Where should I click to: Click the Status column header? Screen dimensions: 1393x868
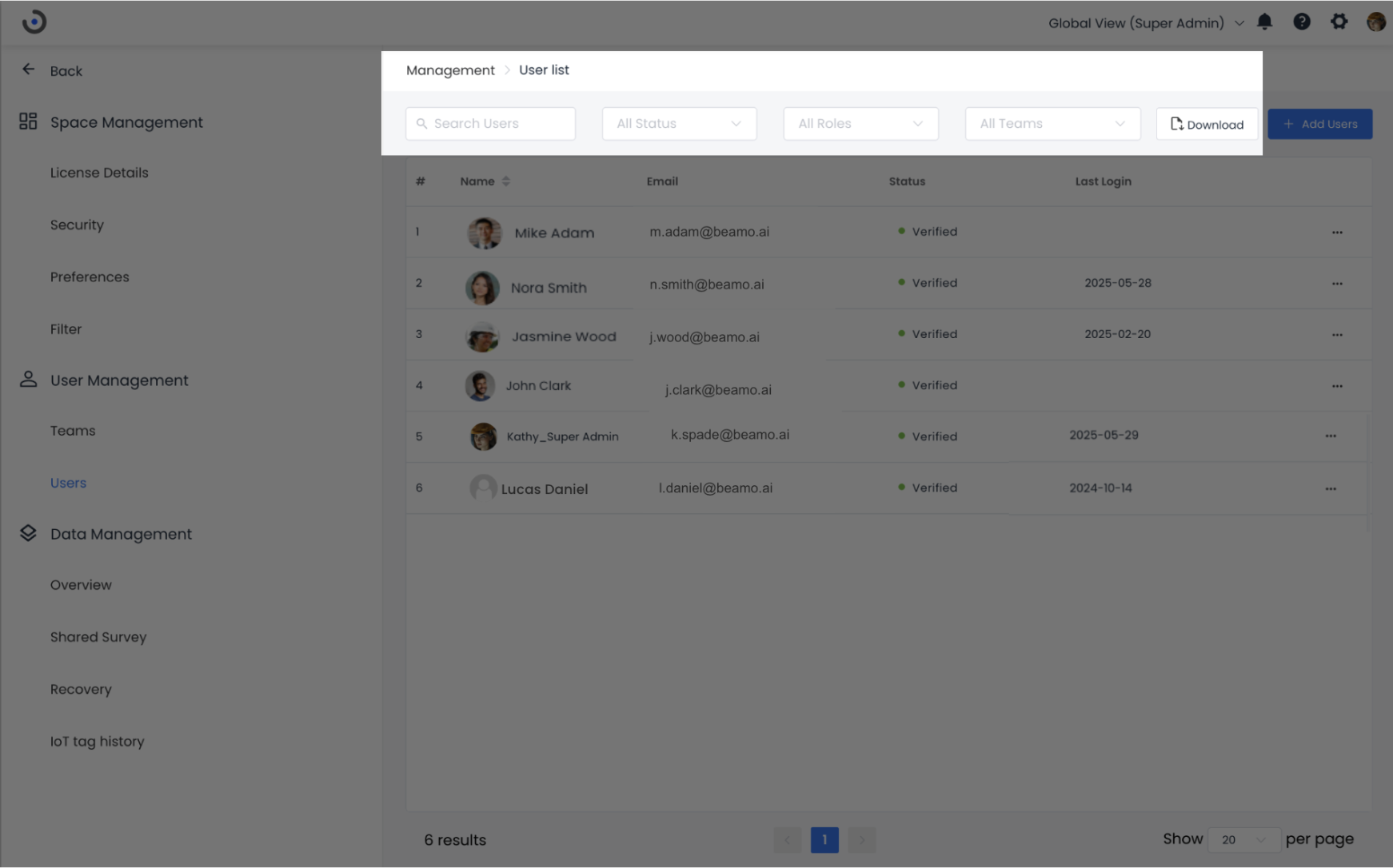[x=907, y=181]
